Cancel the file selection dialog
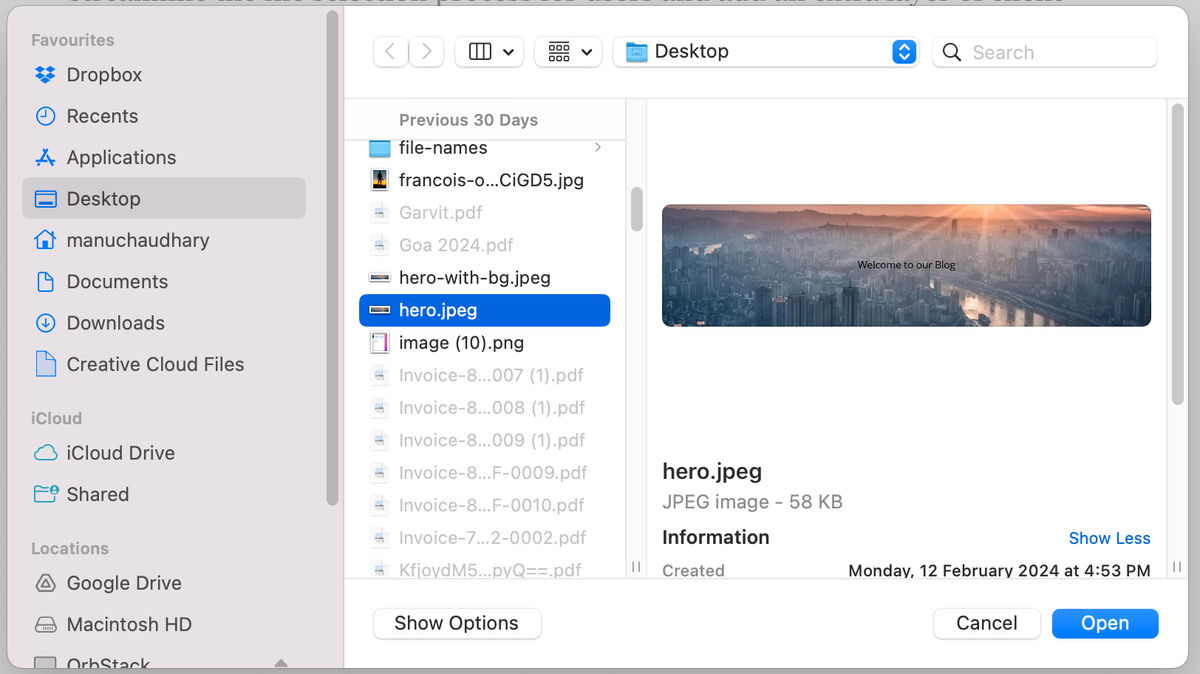The image size is (1200, 674). 986,623
